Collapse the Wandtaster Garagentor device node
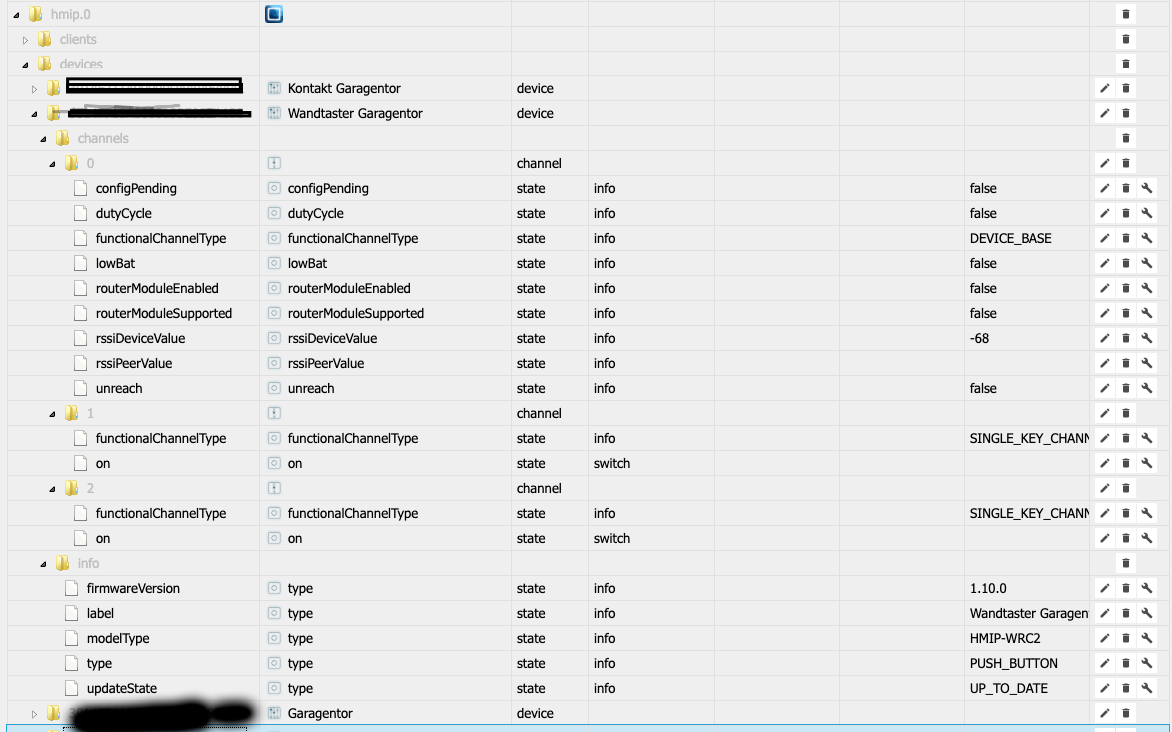 coord(34,114)
